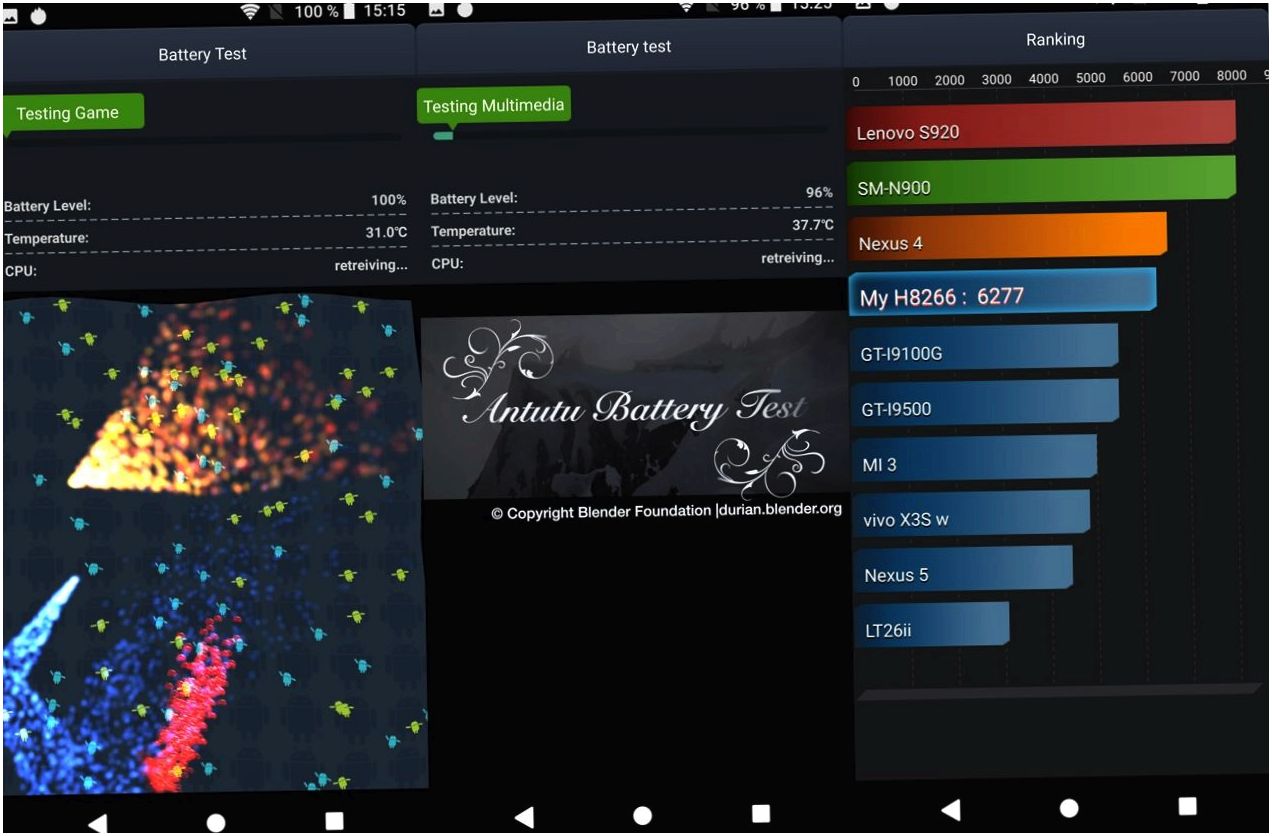Select the My H8266 : 6277 bar
Image resolution: width=1272 pixels, height=836 pixels.
(x=1002, y=292)
